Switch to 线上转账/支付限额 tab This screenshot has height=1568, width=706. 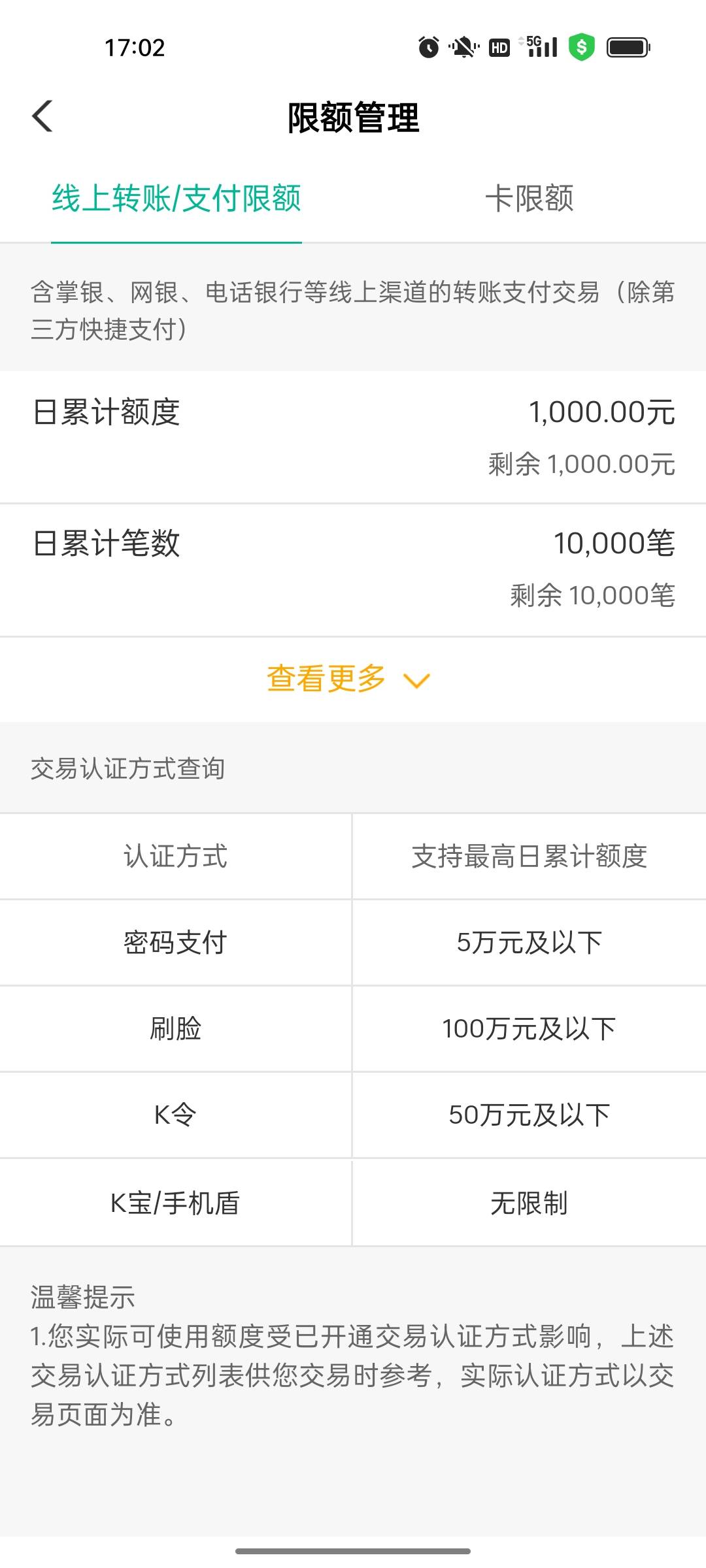pos(176,199)
